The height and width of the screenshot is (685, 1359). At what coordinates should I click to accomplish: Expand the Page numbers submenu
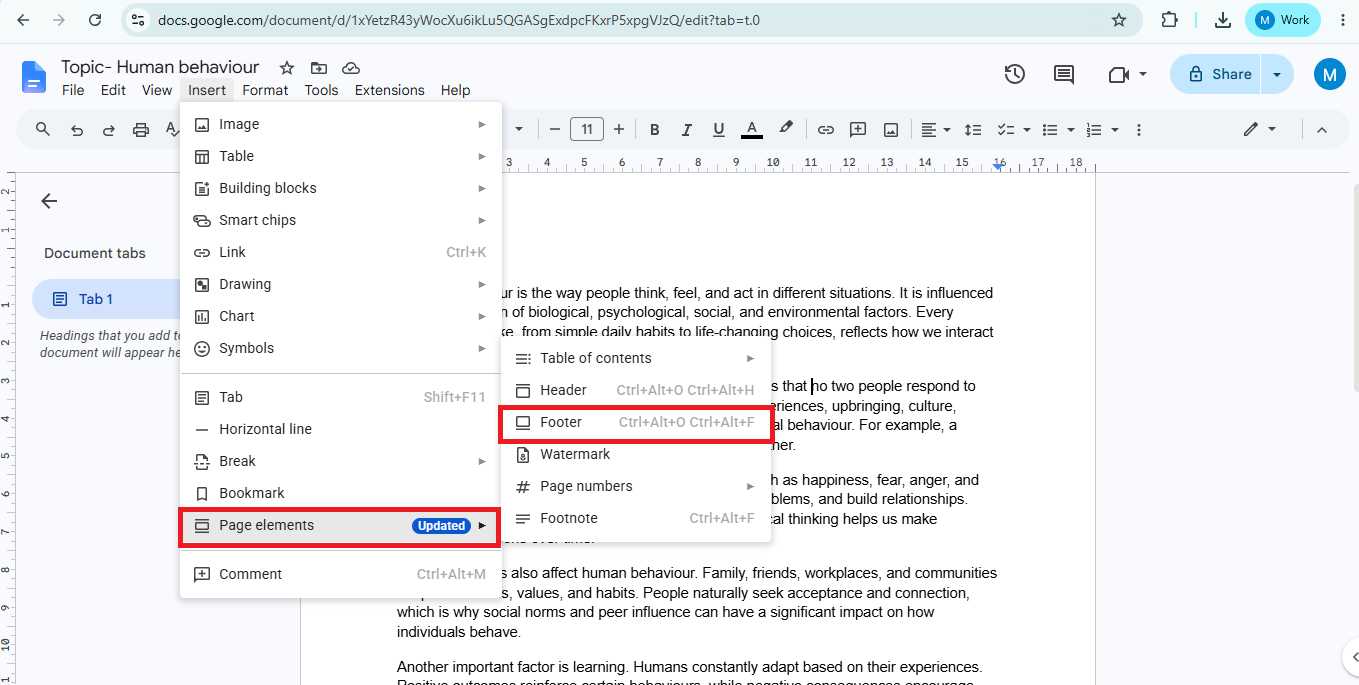click(x=751, y=486)
